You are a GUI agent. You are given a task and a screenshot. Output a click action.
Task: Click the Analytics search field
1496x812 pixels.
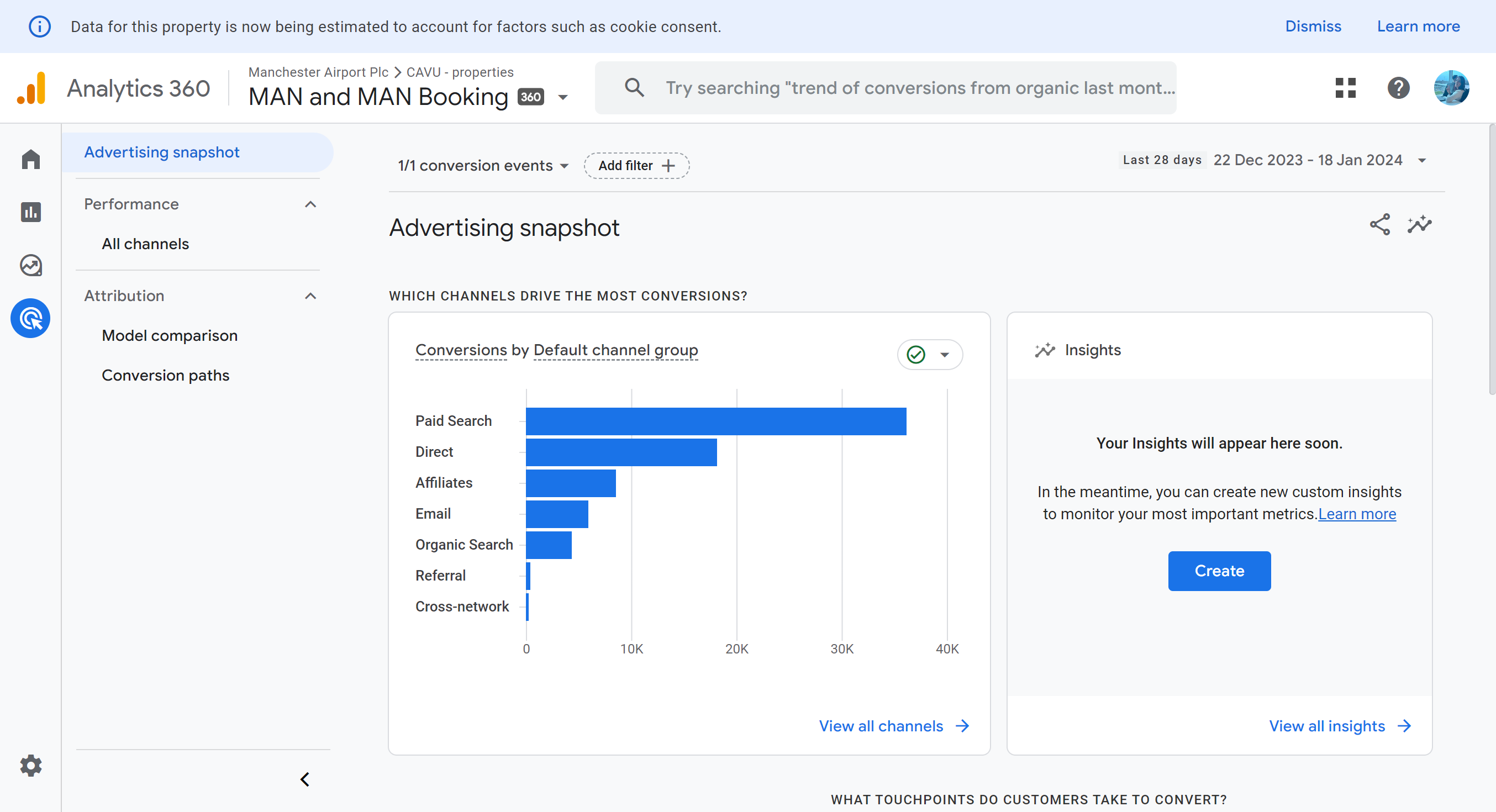pyautogui.click(x=920, y=88)
